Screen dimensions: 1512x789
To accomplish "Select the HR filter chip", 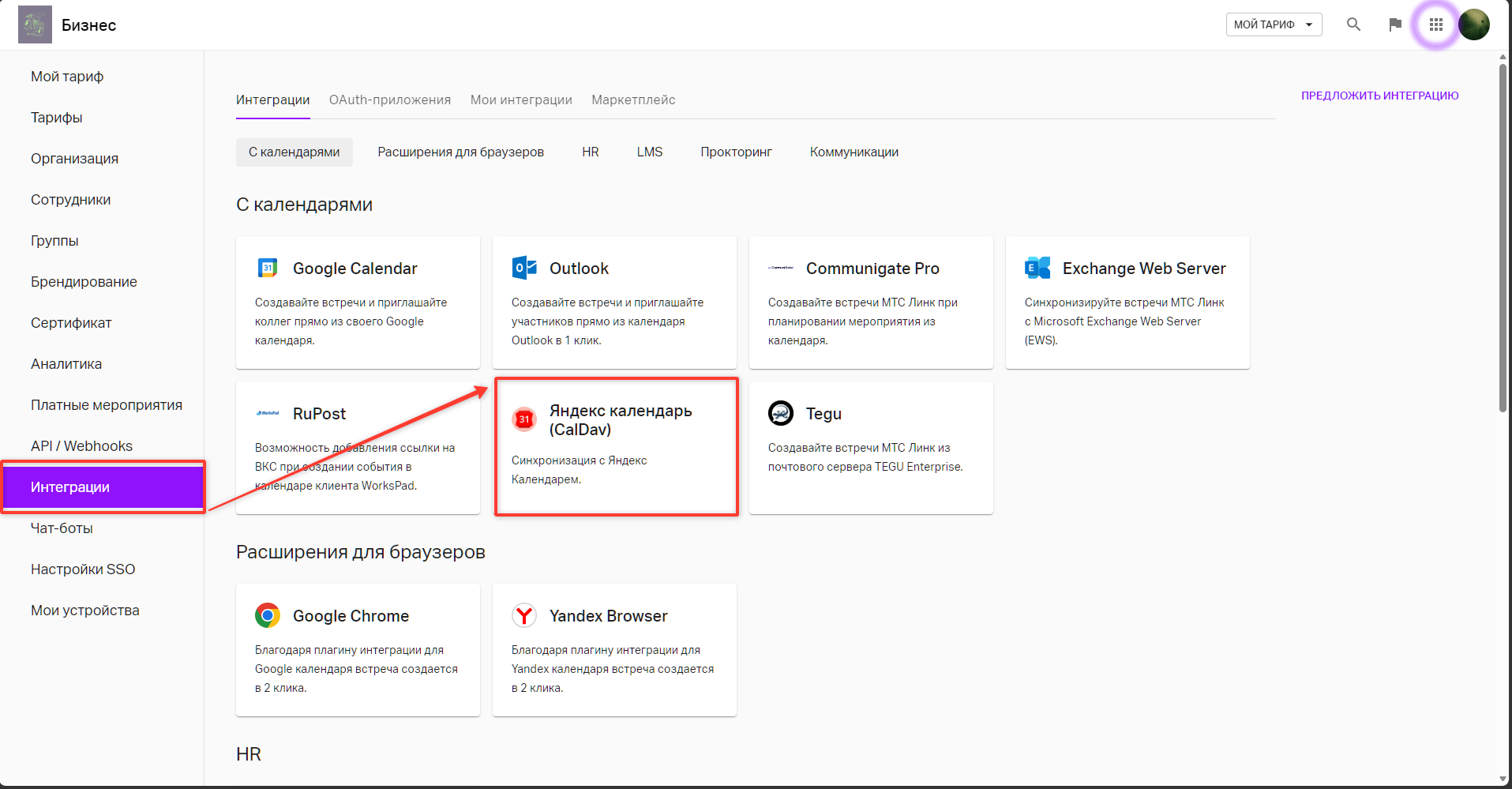I will 591,152.
